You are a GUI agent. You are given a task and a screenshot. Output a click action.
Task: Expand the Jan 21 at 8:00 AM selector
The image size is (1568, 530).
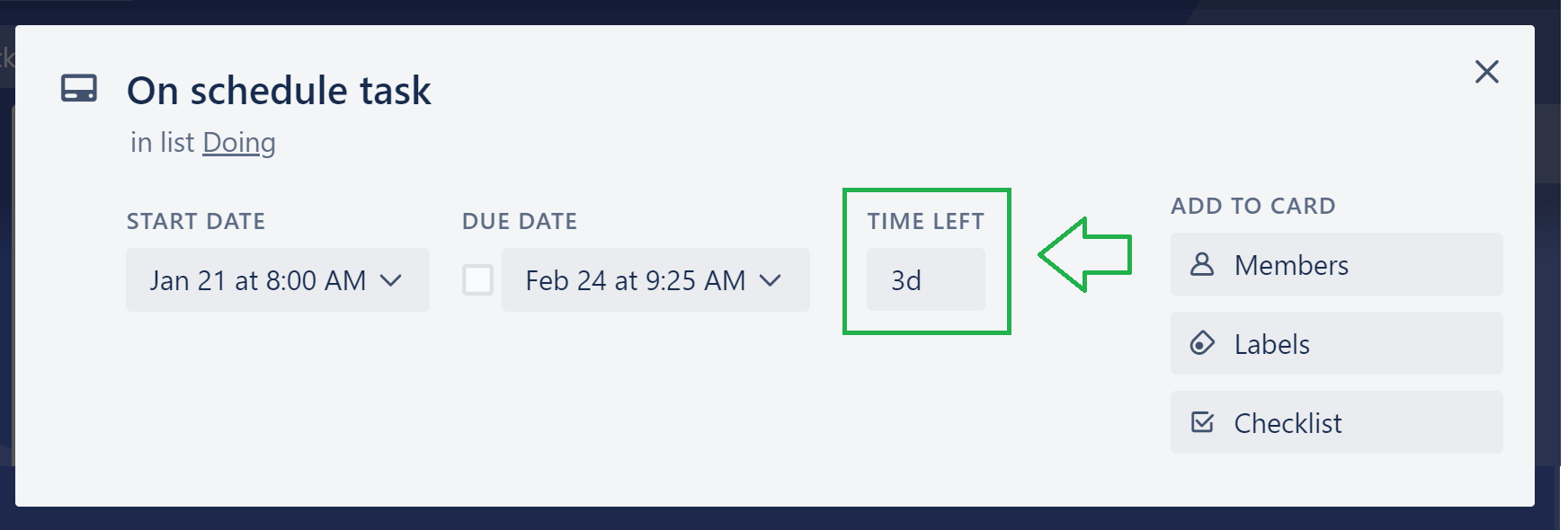pyautogui.click(x=277, y=279)
